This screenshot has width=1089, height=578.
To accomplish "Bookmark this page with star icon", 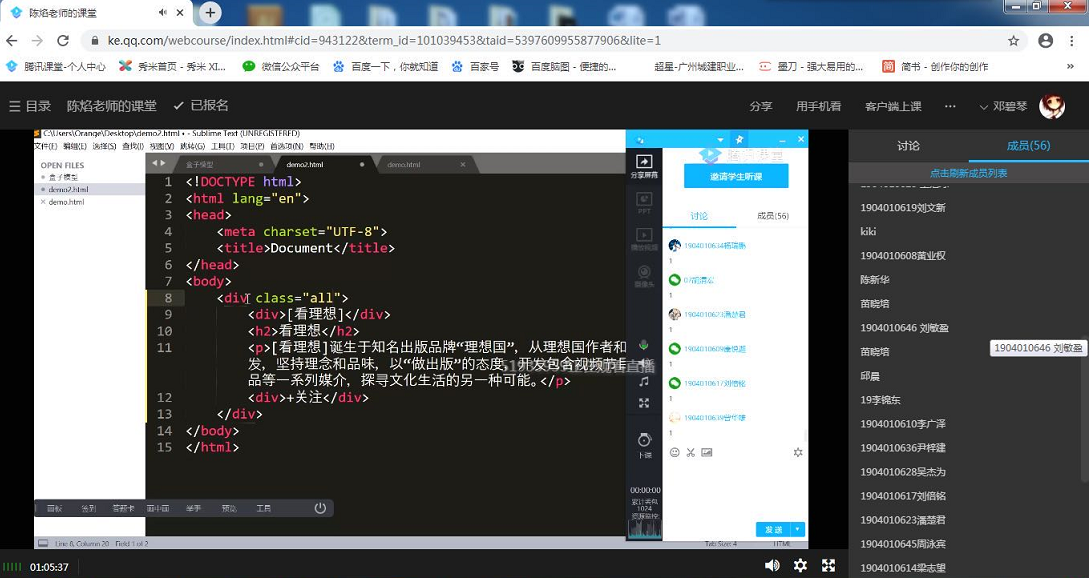I will (x=1013, y=41).
